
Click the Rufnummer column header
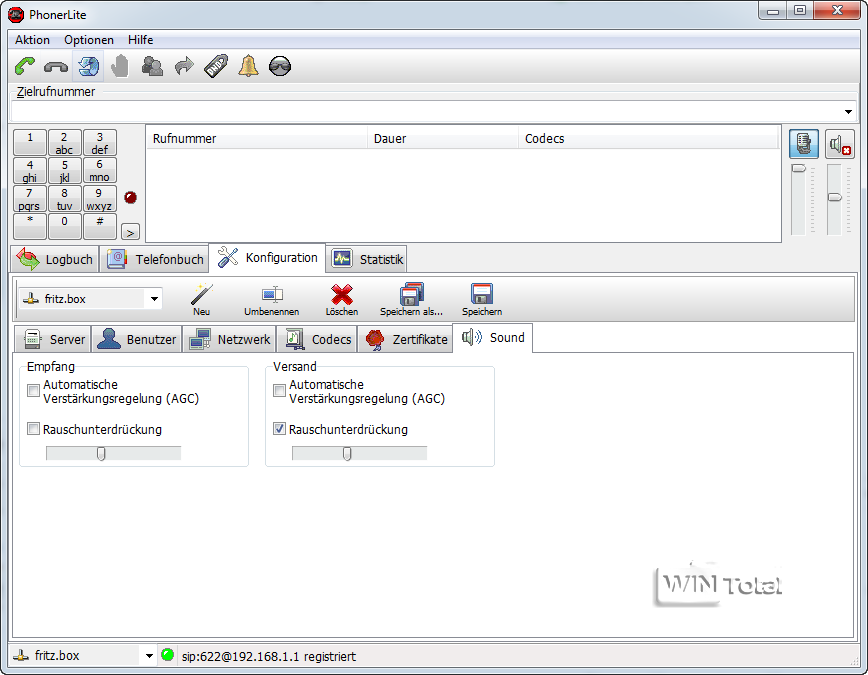click(256, 139)
